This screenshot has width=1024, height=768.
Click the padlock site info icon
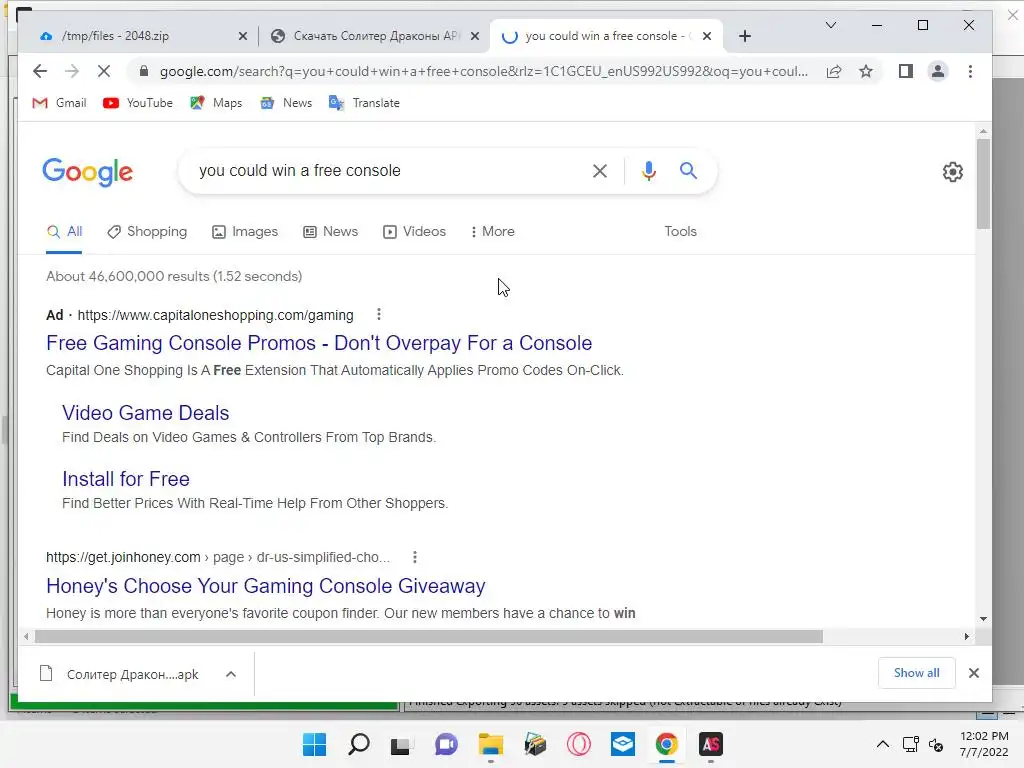tap(144, 71)
